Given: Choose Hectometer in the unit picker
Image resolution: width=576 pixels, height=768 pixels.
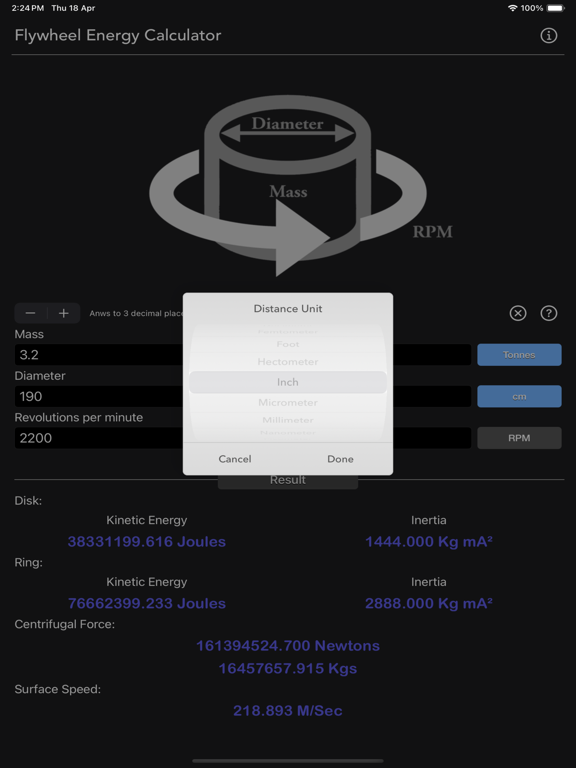Looking at the screenshot, I should pos(288,362).
